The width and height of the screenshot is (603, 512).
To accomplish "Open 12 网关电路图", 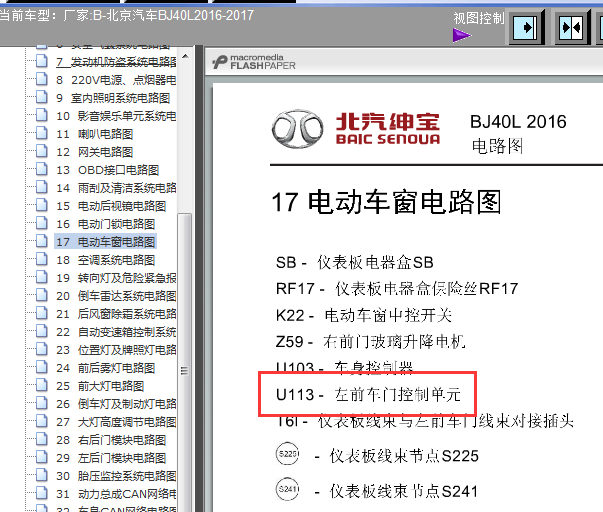I will [x=95, y=152].
